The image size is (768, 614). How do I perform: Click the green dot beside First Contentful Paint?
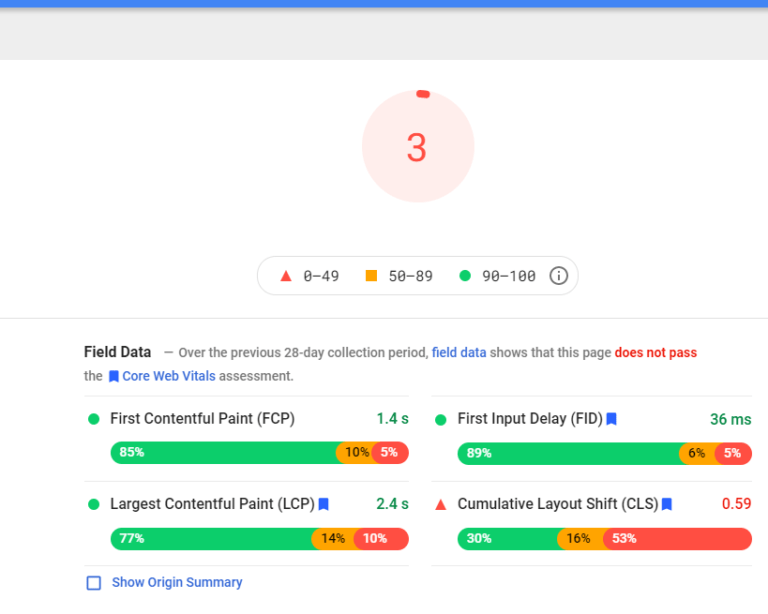point(94,419)
